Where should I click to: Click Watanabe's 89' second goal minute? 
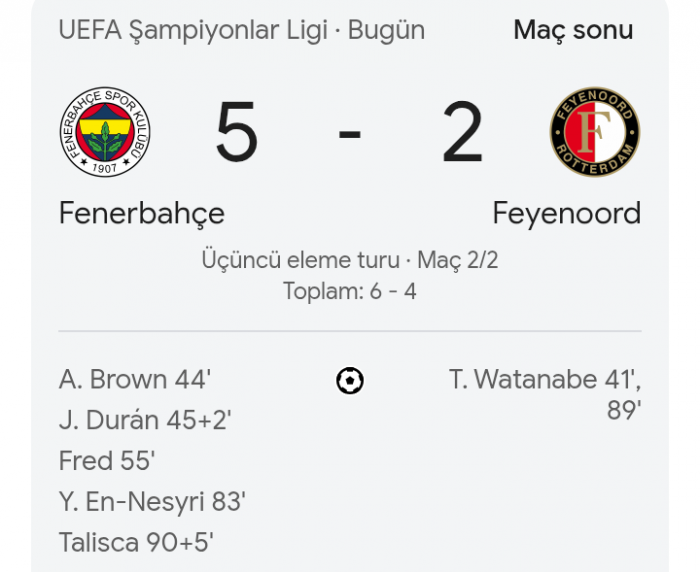622,410
